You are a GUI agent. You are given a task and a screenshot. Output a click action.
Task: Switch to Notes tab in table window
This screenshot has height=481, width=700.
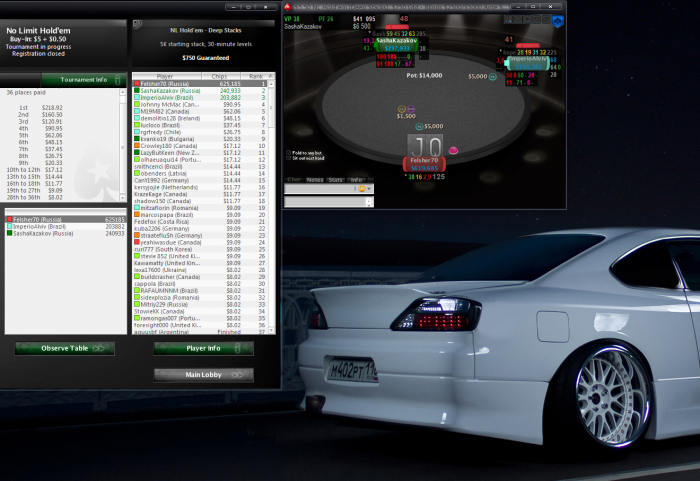point(315,180)
